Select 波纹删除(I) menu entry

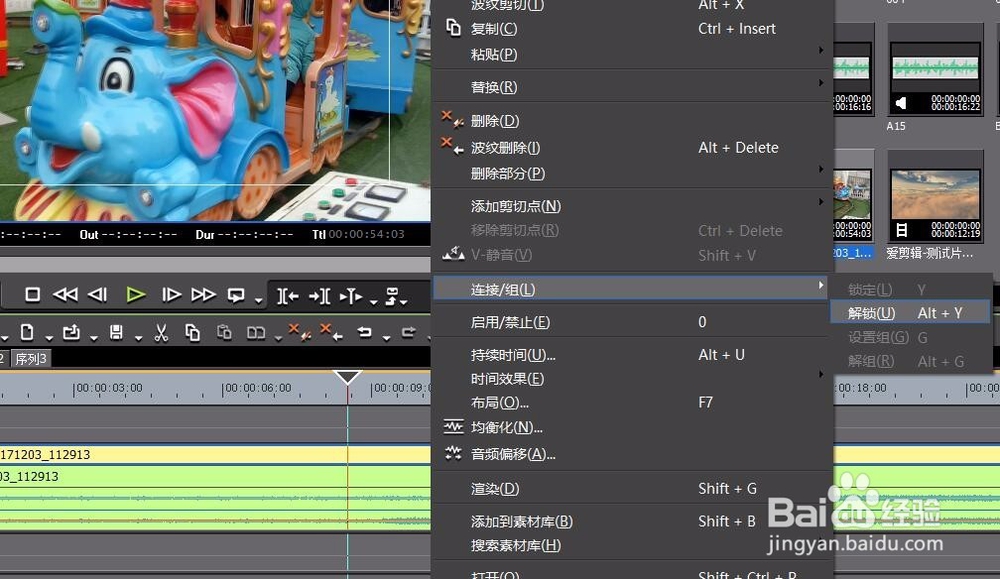(x=632, y=147)
